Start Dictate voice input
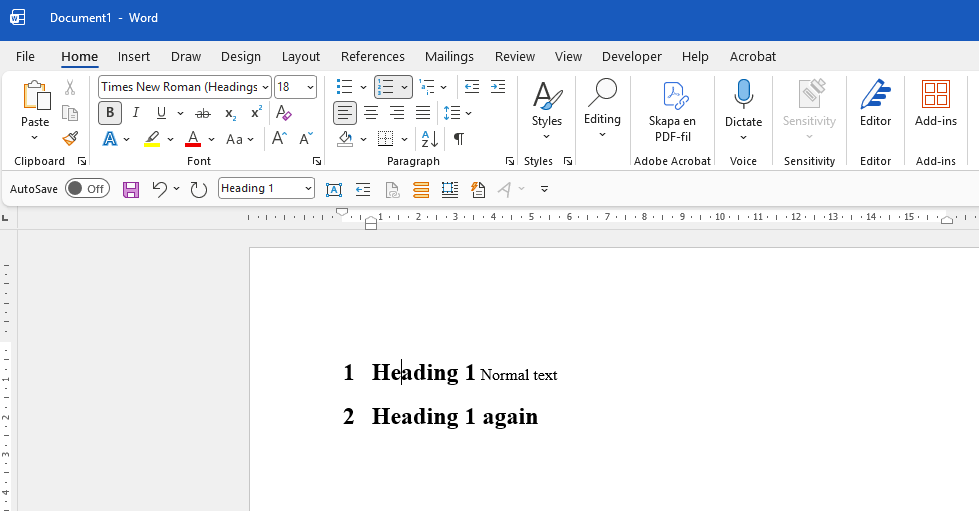Image resolution: width=979 pixels, height=511 pixels. click(743, 102)
